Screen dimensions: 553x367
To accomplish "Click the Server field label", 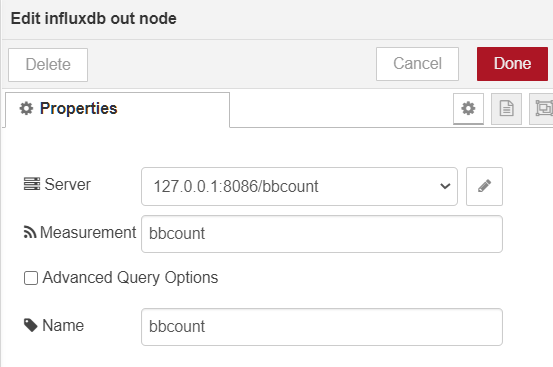I will coord(67,184).
